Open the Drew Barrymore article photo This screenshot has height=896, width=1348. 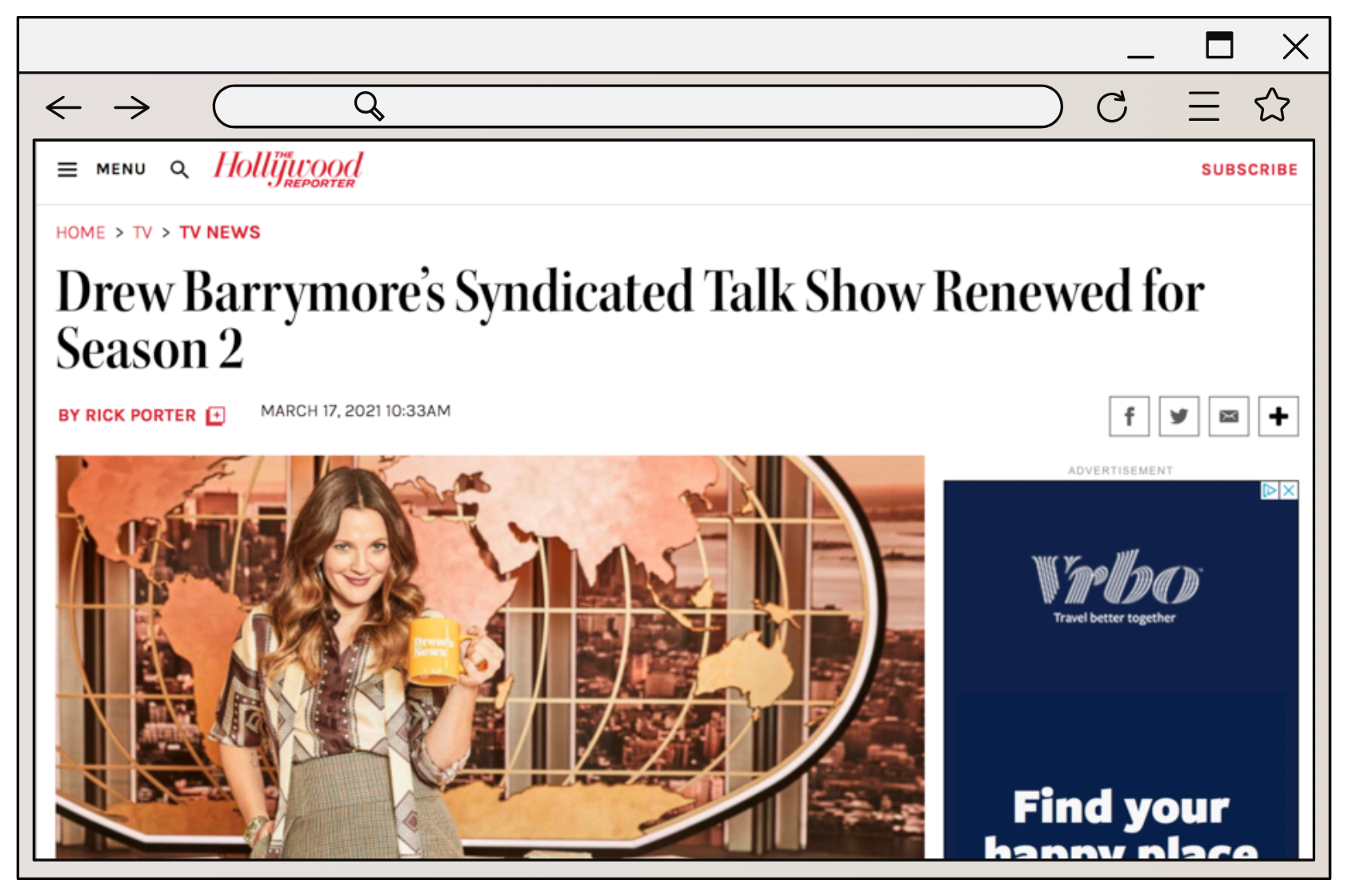[490, 657]
